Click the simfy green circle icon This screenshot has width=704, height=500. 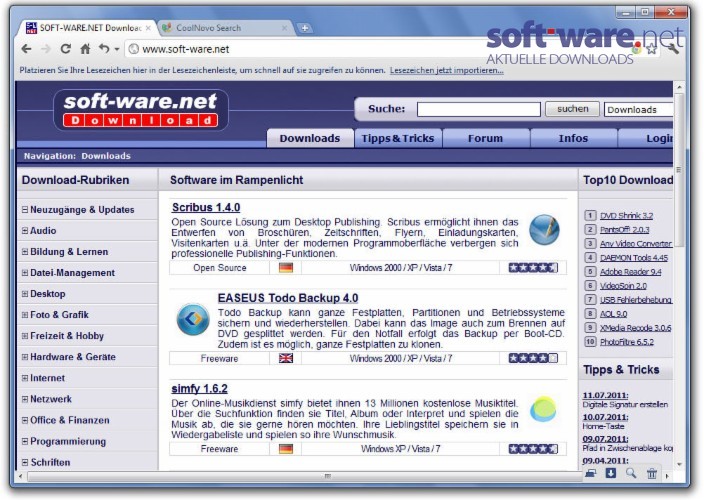(x=543, y=409)
